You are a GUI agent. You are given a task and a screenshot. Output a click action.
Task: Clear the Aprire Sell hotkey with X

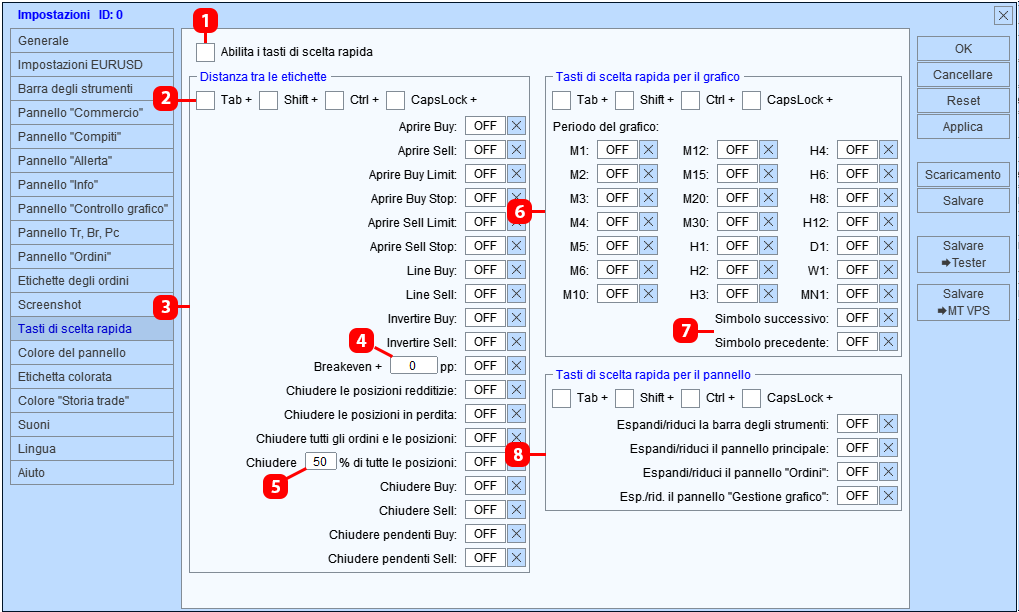517,150
